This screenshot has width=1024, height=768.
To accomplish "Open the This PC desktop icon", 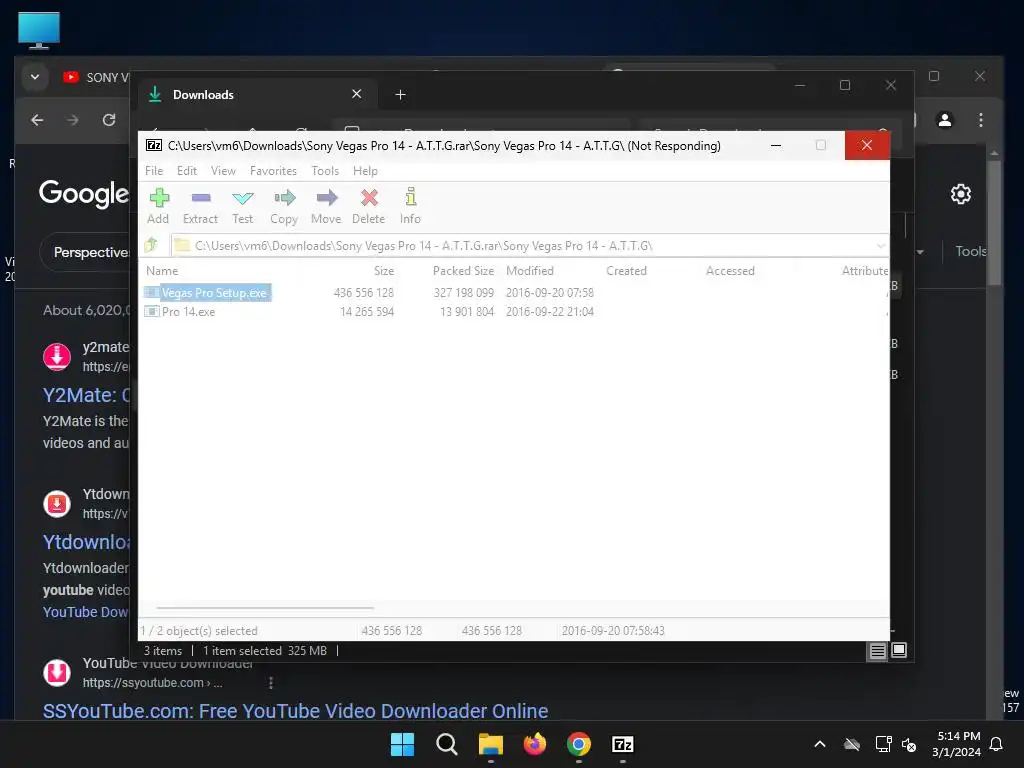I will pyautogui.click(x=39, y=30).
